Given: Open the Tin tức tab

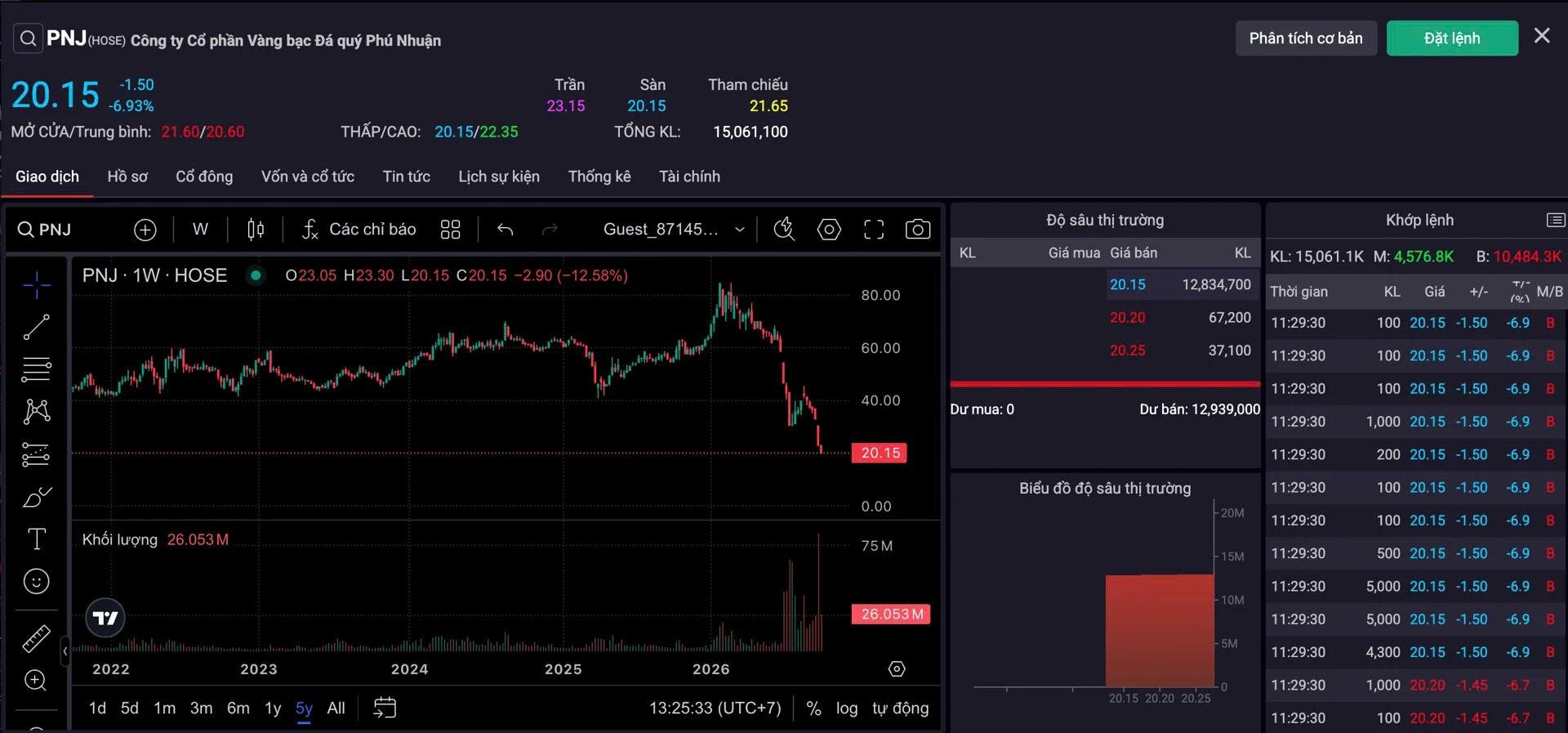Looking at the screenshot, I should coord(407,177).
